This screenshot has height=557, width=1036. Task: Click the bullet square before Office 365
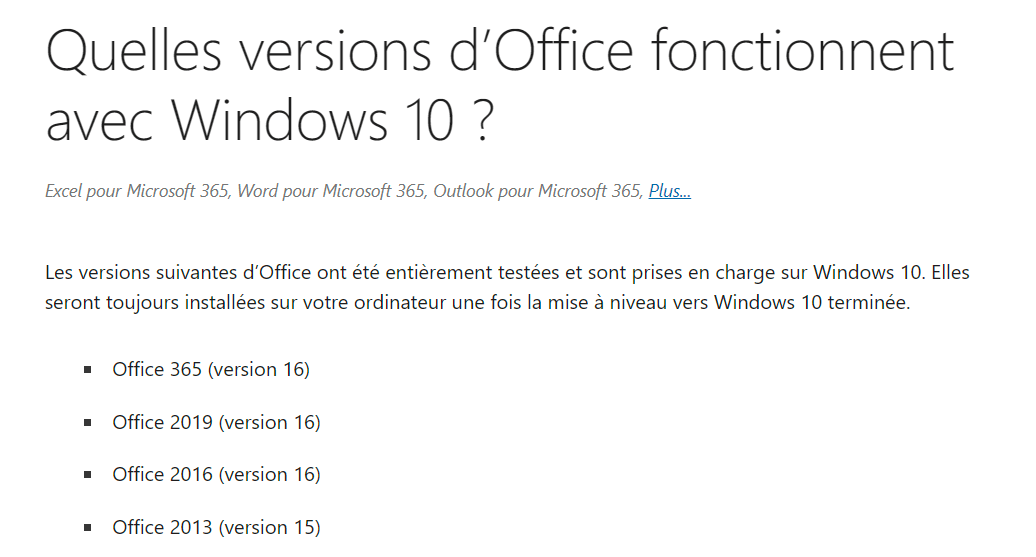[x=88, y=370]
